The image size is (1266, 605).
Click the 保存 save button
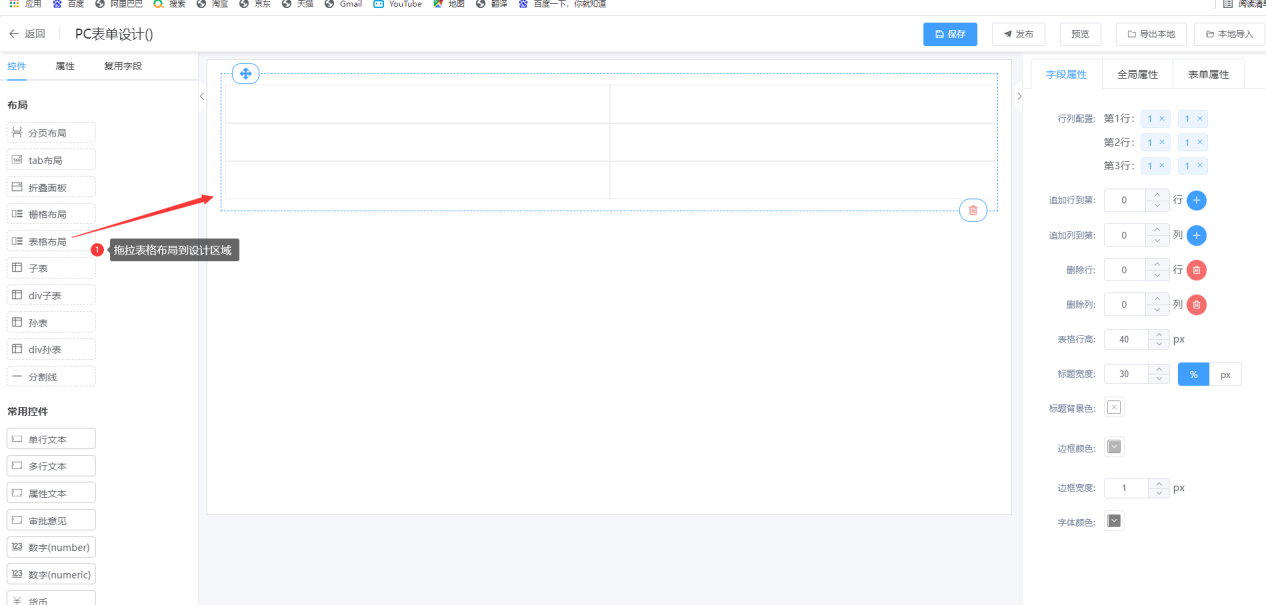tap(950, 34)
